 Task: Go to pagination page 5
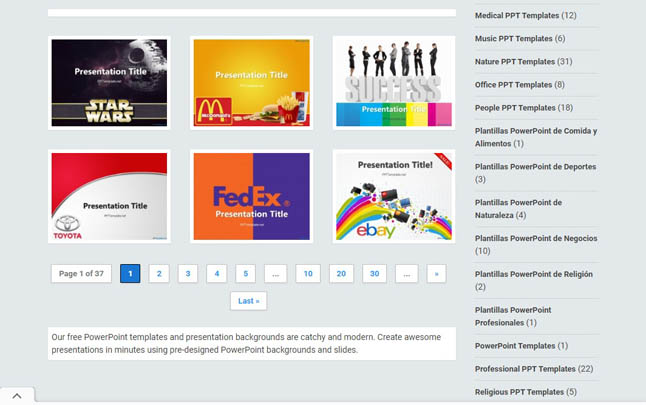246,274
